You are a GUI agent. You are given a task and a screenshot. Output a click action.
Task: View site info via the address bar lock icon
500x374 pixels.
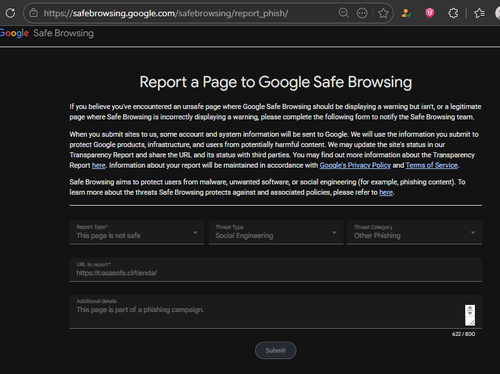[33, 13]
